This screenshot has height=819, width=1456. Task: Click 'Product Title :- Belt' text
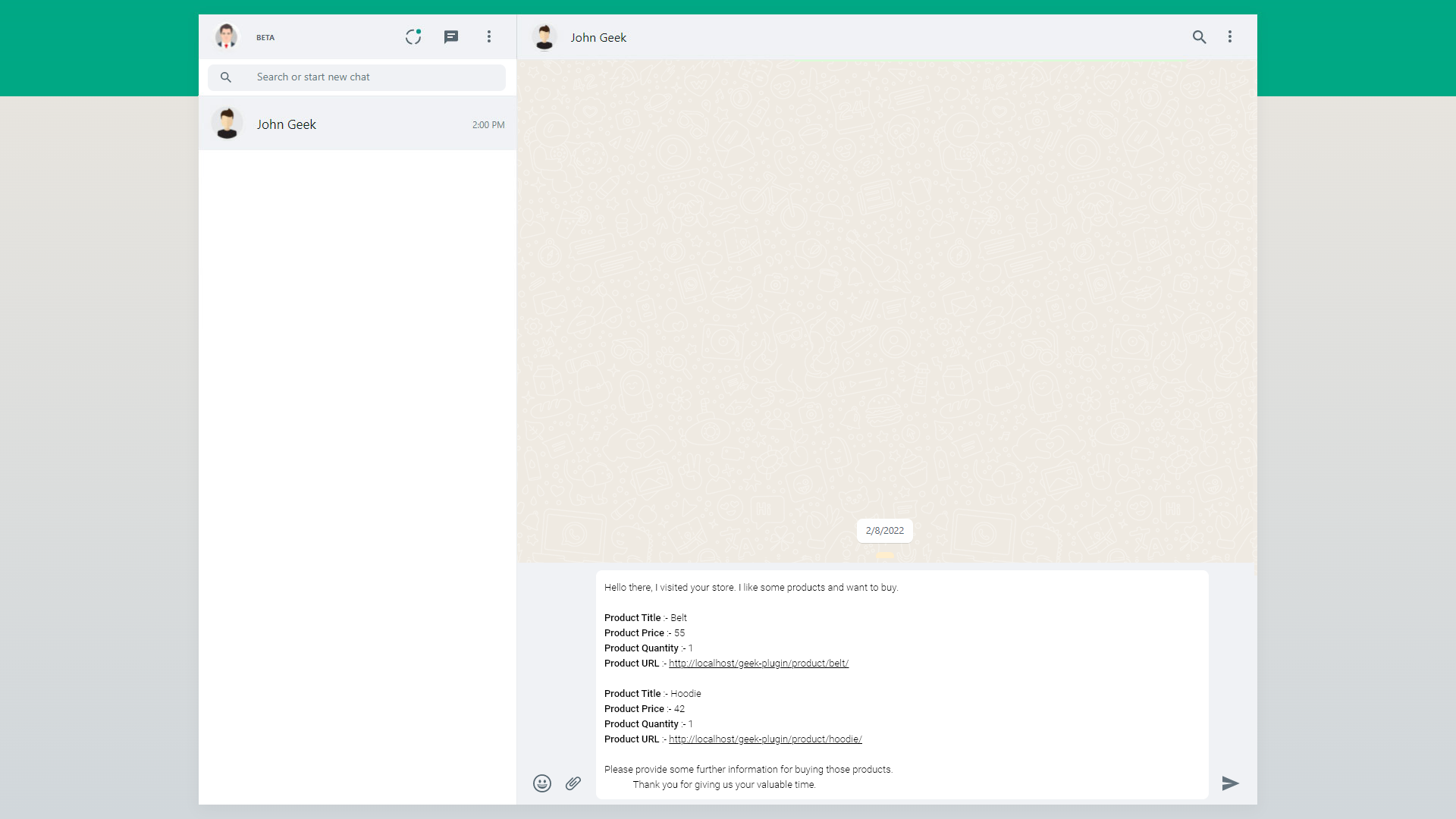tap(645, 618)
